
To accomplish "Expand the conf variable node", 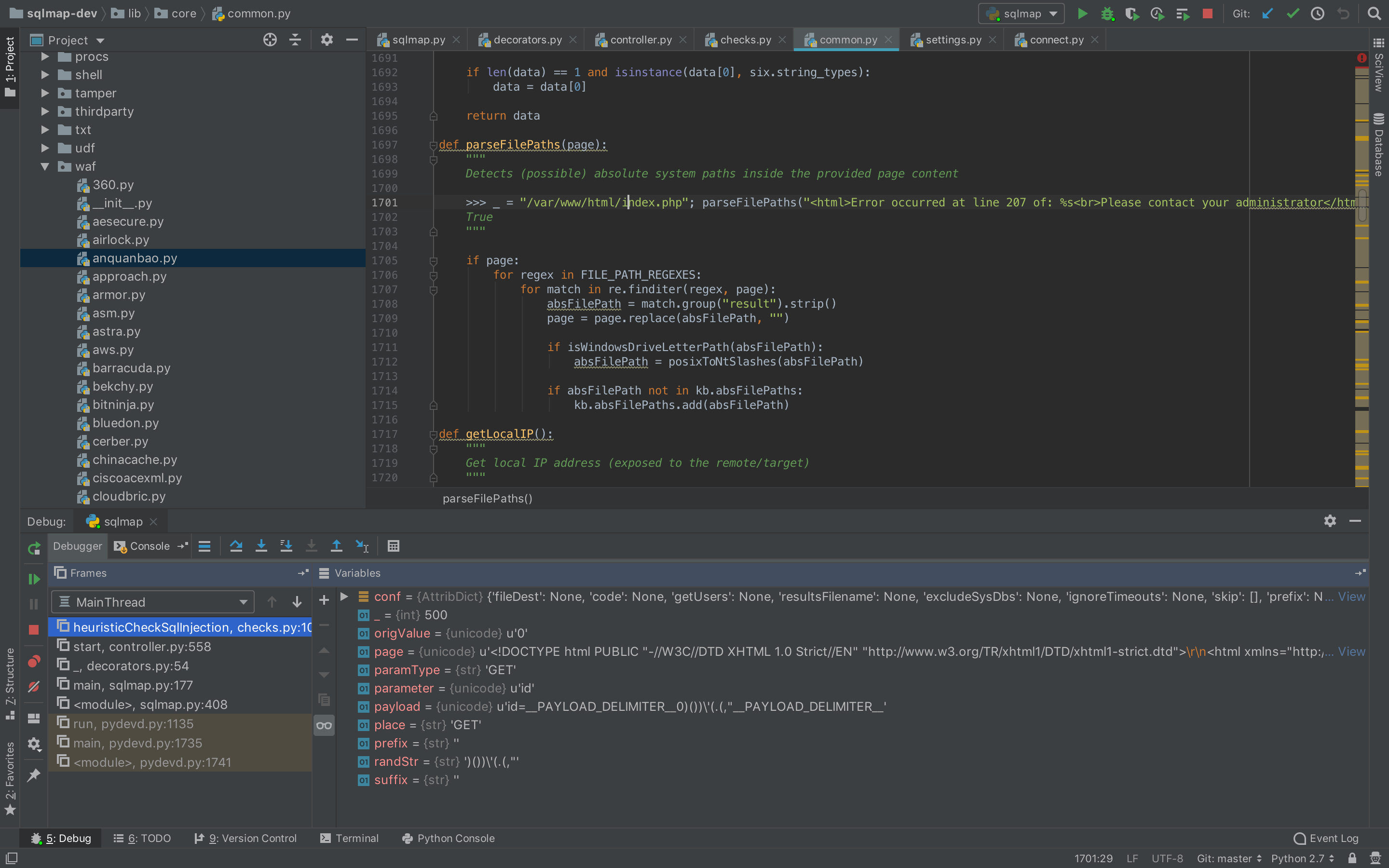I will (344, 597).
